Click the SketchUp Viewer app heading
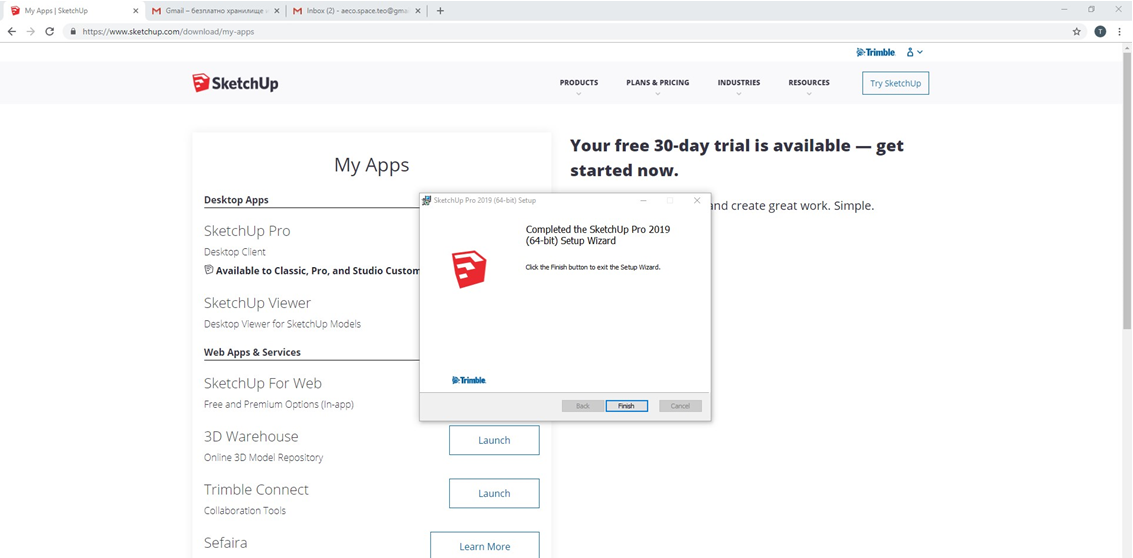Viewport: 1133px width, 558px height. pyautogui.click(x=257, y=303)
